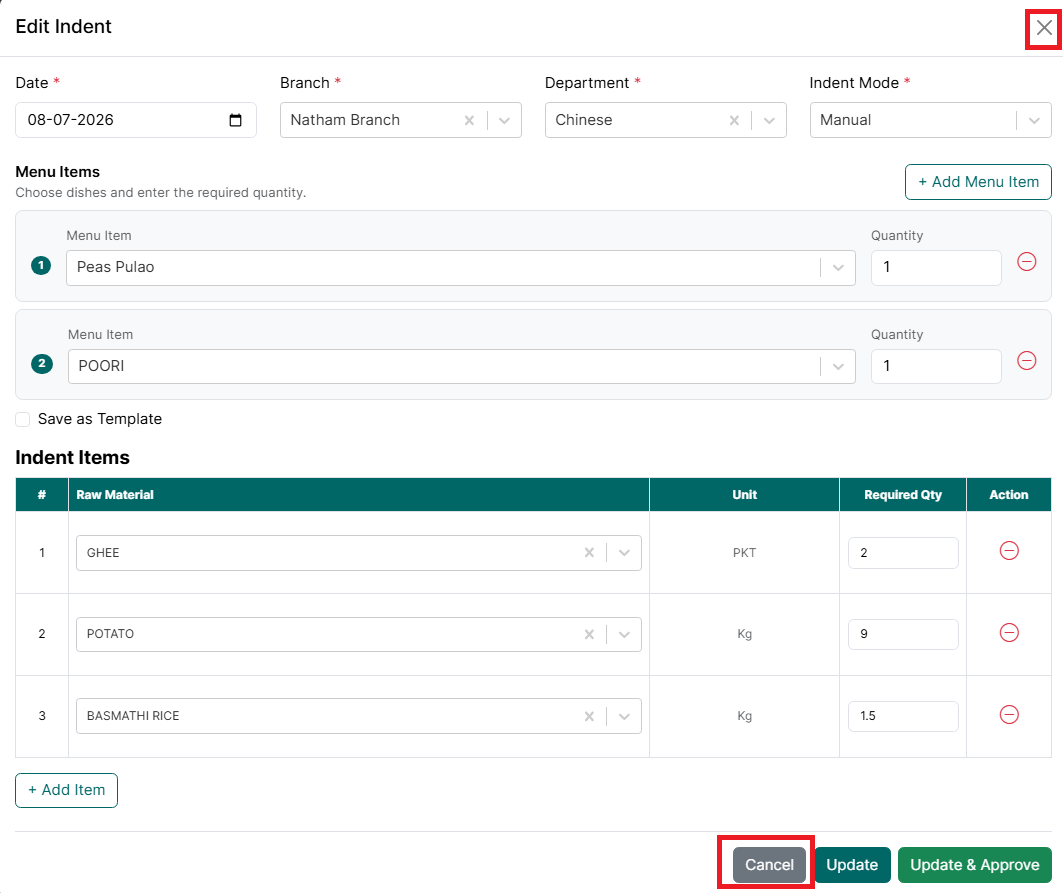Image resolution: width=1063 pixels, height=893 pixels.
Task: Edit the required qty for BASMATHI RICE
Action: point(903,716)
